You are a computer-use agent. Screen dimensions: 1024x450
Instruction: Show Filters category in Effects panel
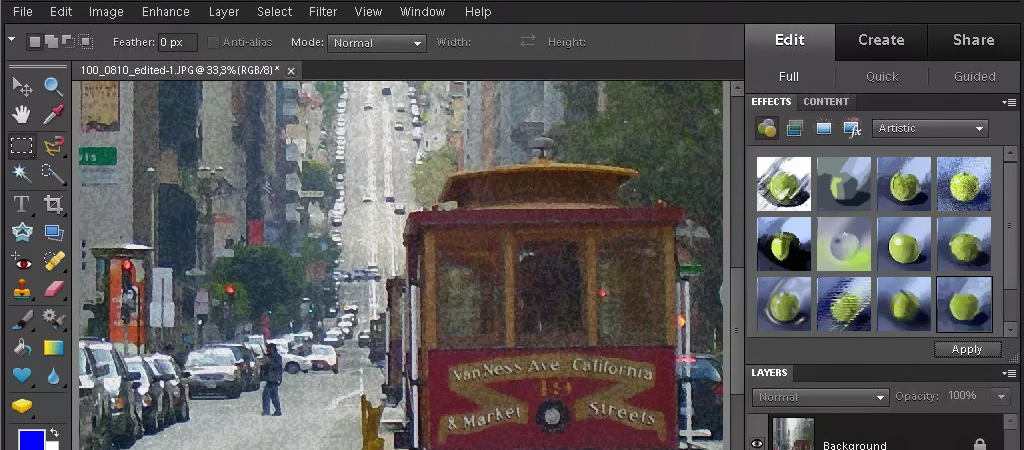pyautogui.click(x=767, y=129)
